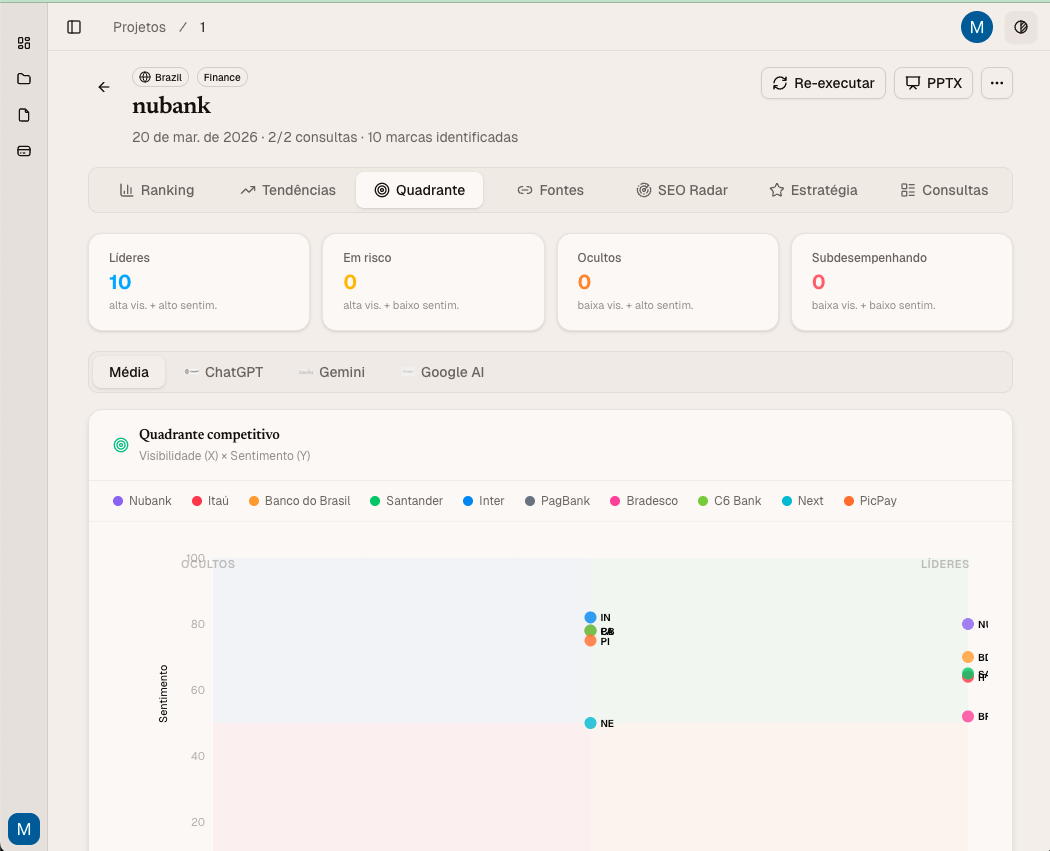Viewport: 1050px width, 851px height.
Task: Export report with PPTX button
Action: (x=933, y=83)
